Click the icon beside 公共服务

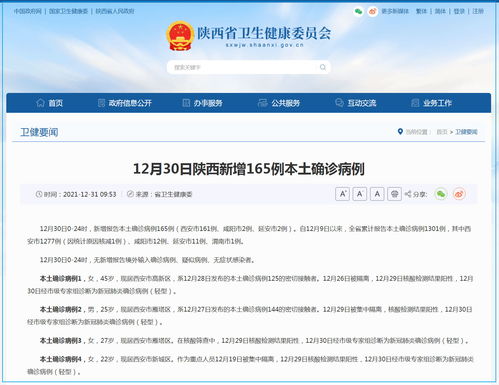pos(262,103)
